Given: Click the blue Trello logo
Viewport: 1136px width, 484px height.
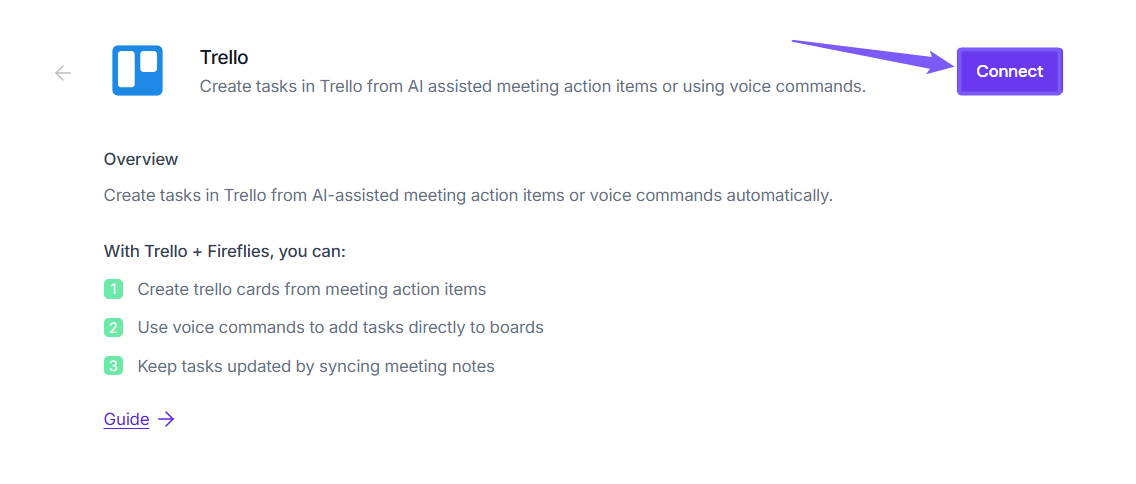Looking at the screenshot, I should click(137, 71).
